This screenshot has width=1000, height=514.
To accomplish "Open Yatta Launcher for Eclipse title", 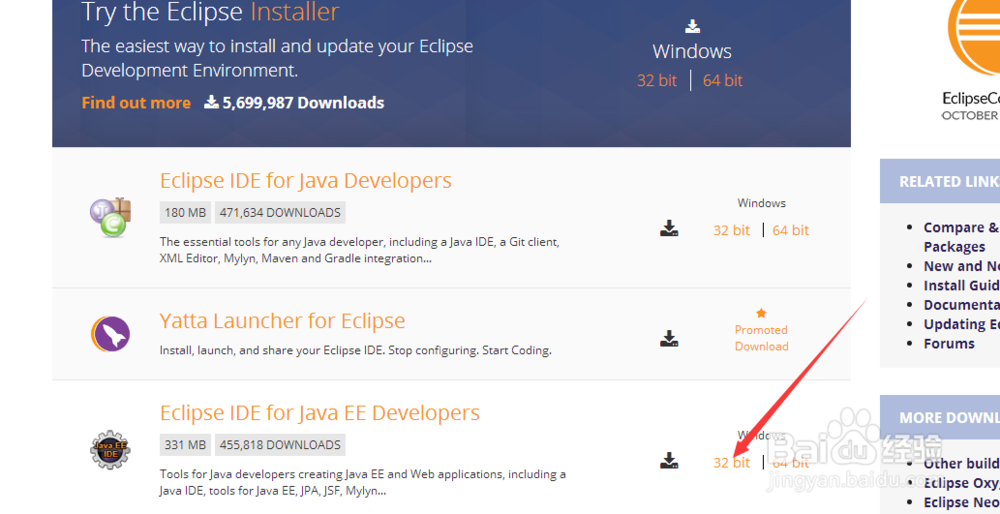I will [x=283, y=320].
